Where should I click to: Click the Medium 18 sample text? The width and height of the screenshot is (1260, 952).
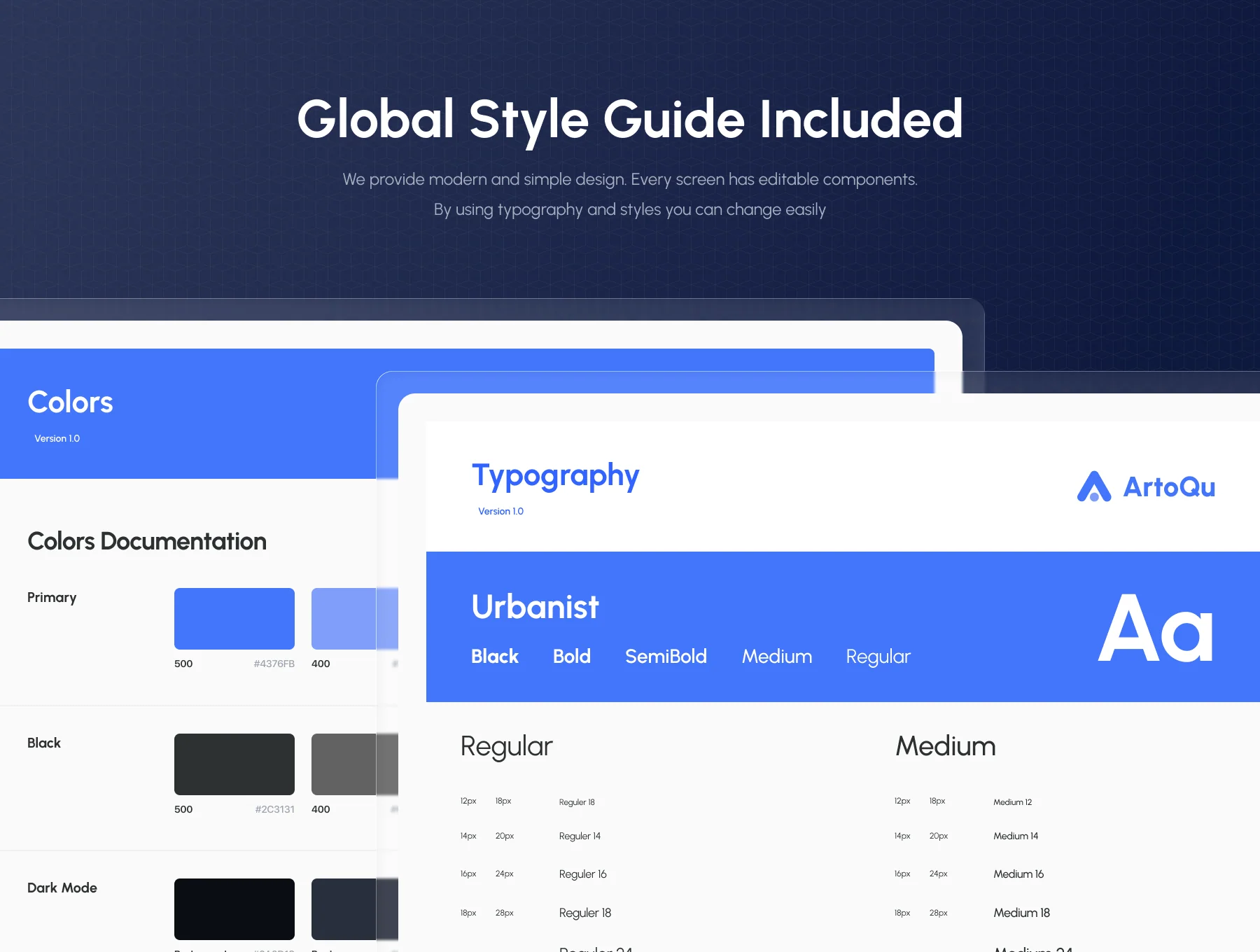(x=1021, y=913)
